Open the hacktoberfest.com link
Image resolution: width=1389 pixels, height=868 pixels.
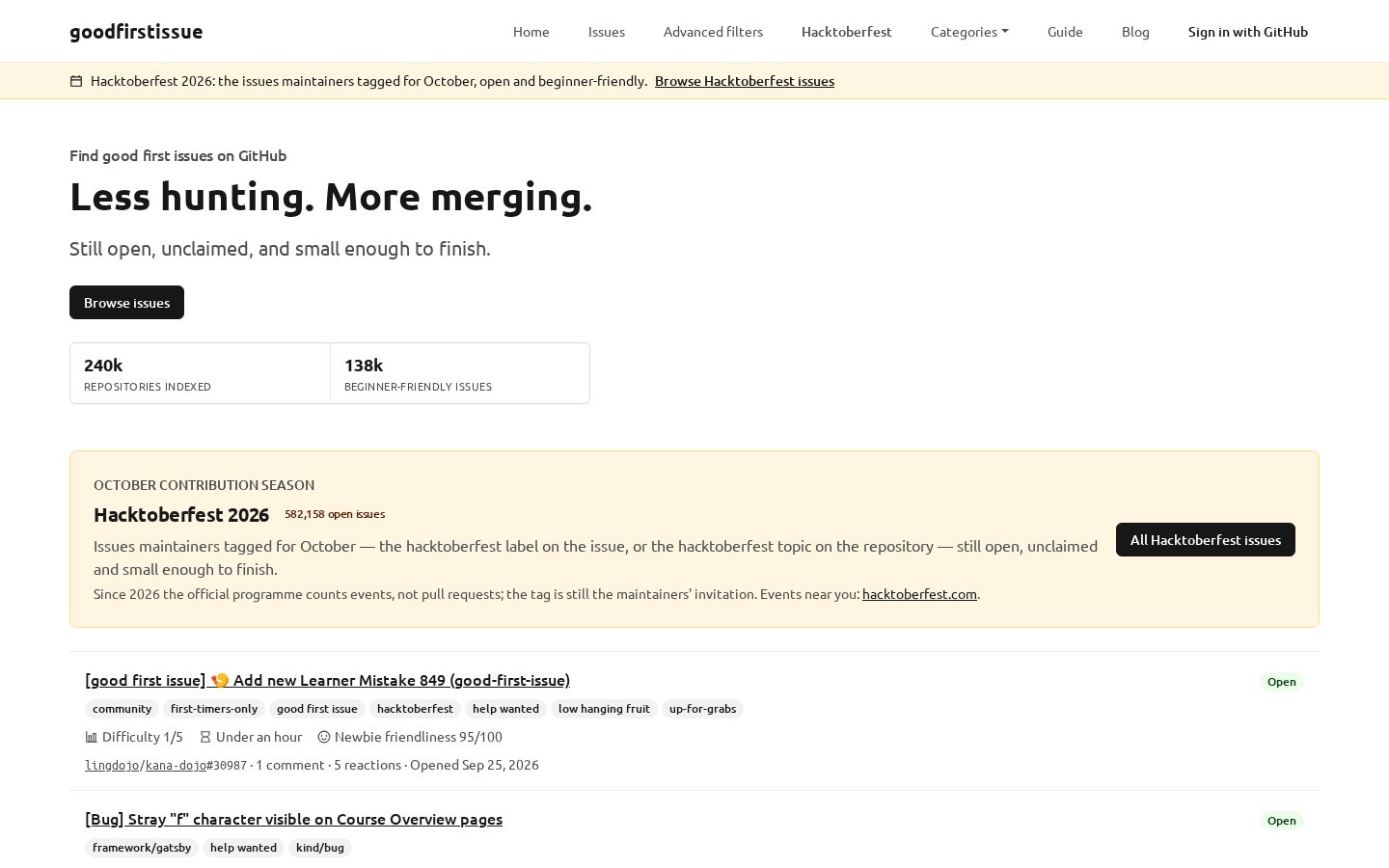click(x=919, y=594)
